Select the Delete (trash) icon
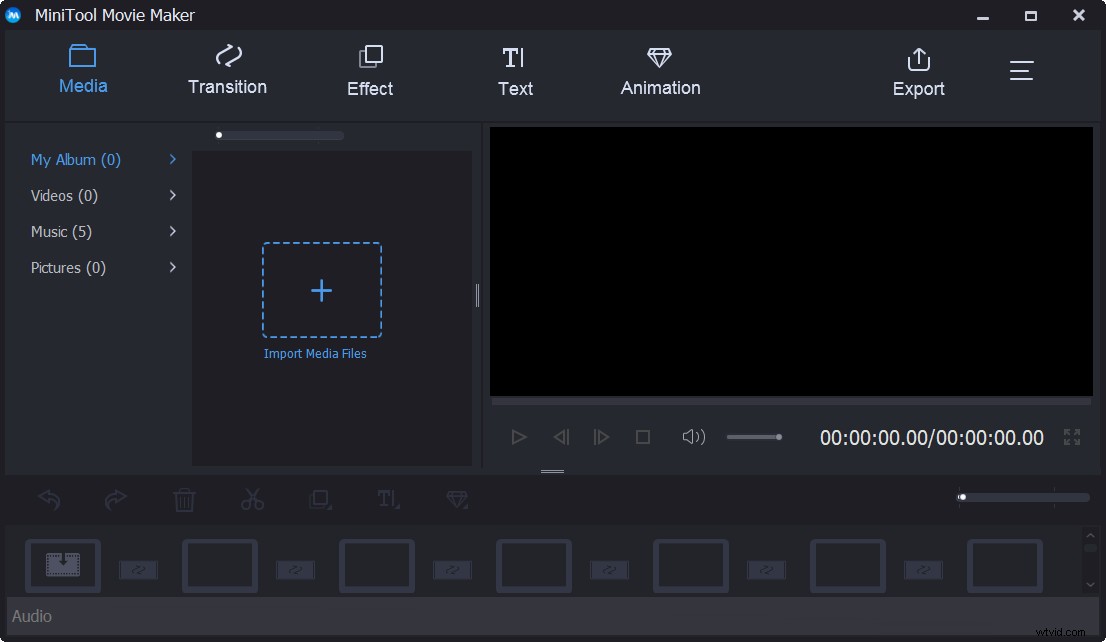 click(x=184, y=499)
